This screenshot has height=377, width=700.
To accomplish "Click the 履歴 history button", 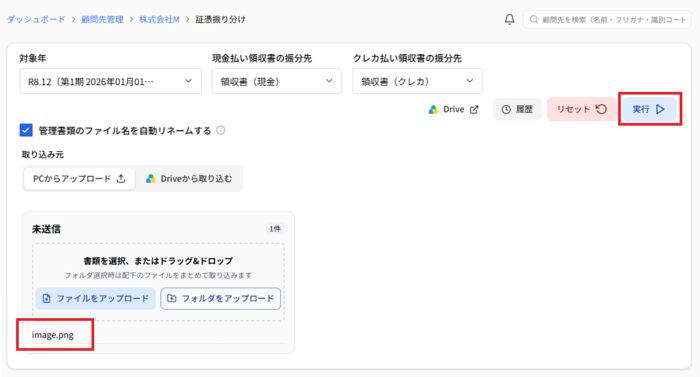I will pyautogui.click(x=517, y=109).
